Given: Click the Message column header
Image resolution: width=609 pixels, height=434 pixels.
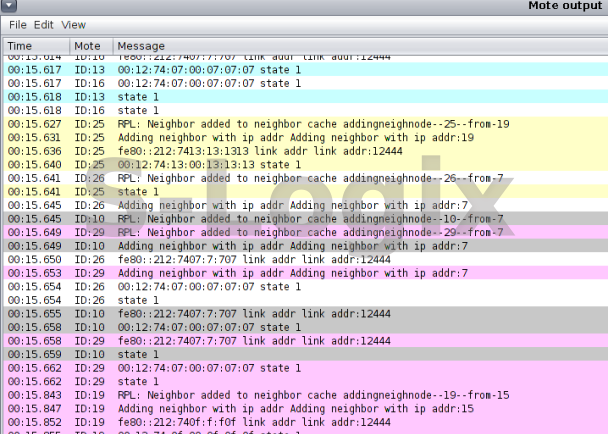Looking at the screenshot, I should pyautogui.click(x=360, y=46).
